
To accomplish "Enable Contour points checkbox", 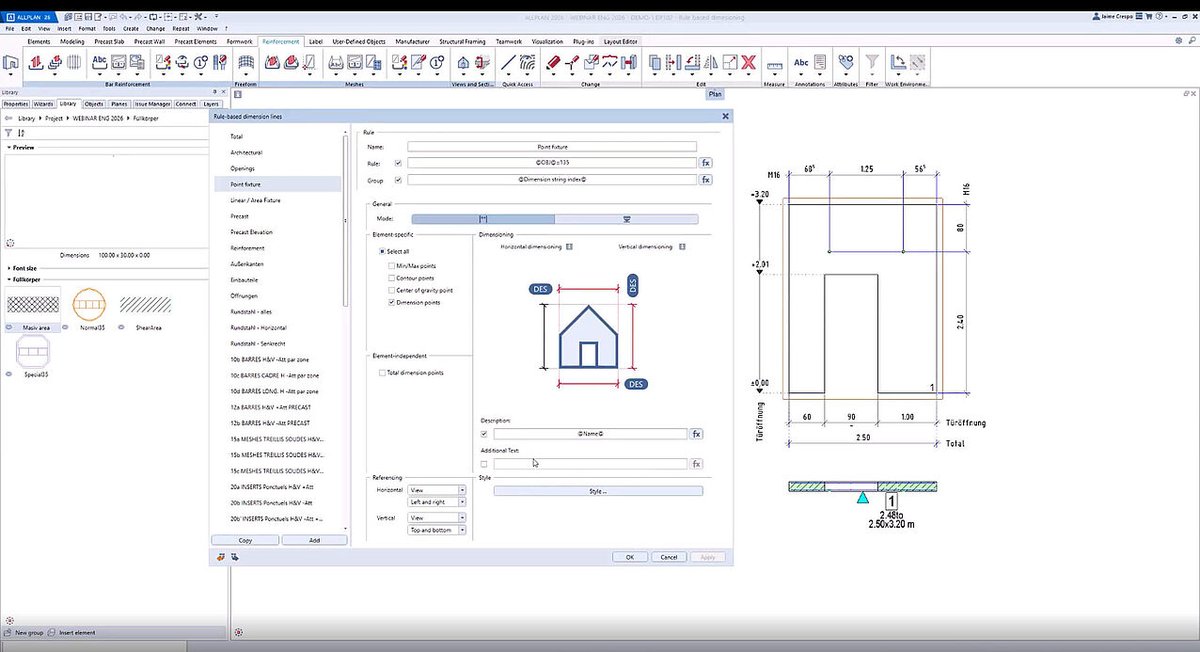I will point(392,277).
